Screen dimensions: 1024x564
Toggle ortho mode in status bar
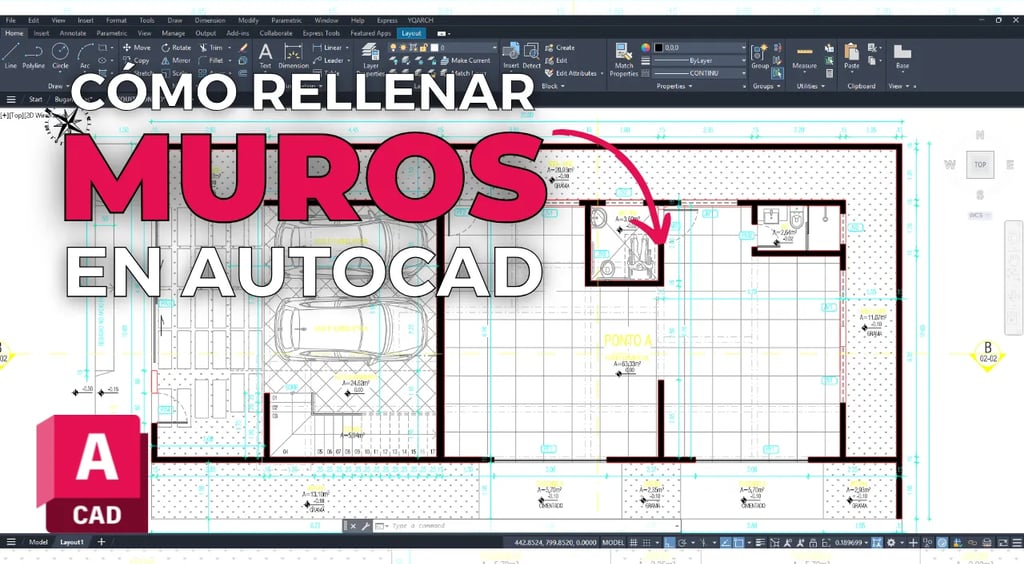669,542
